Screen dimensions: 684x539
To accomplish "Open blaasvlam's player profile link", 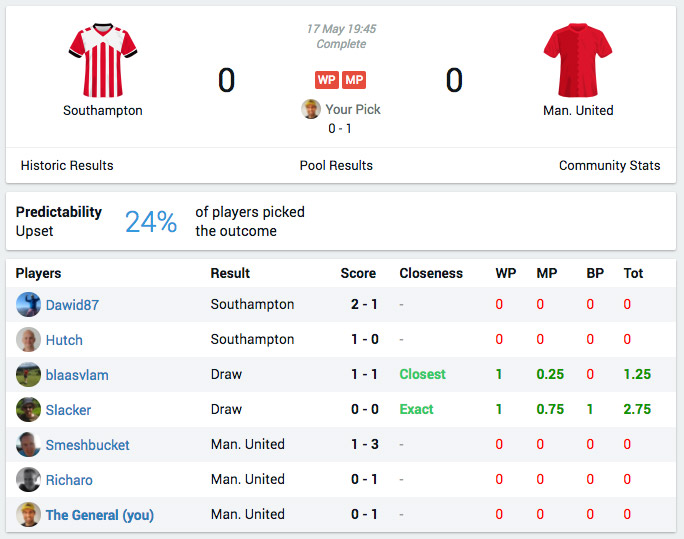I will tap(77, 375).
